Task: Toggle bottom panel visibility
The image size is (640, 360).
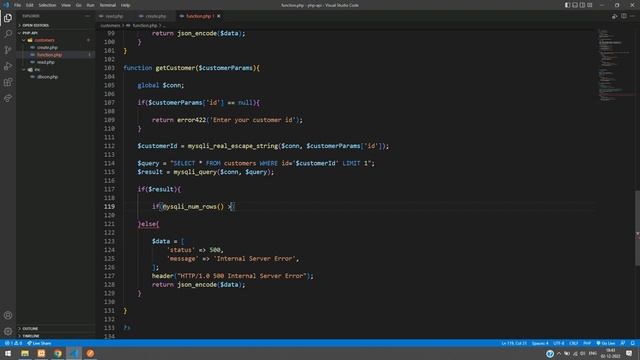Action: click(x=575, y=5)
